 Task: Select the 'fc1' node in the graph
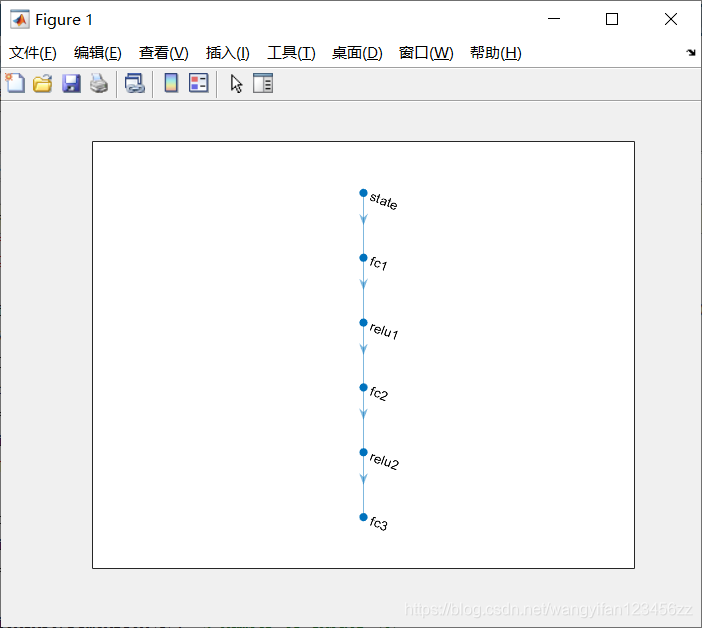click(x=363, y=258)
